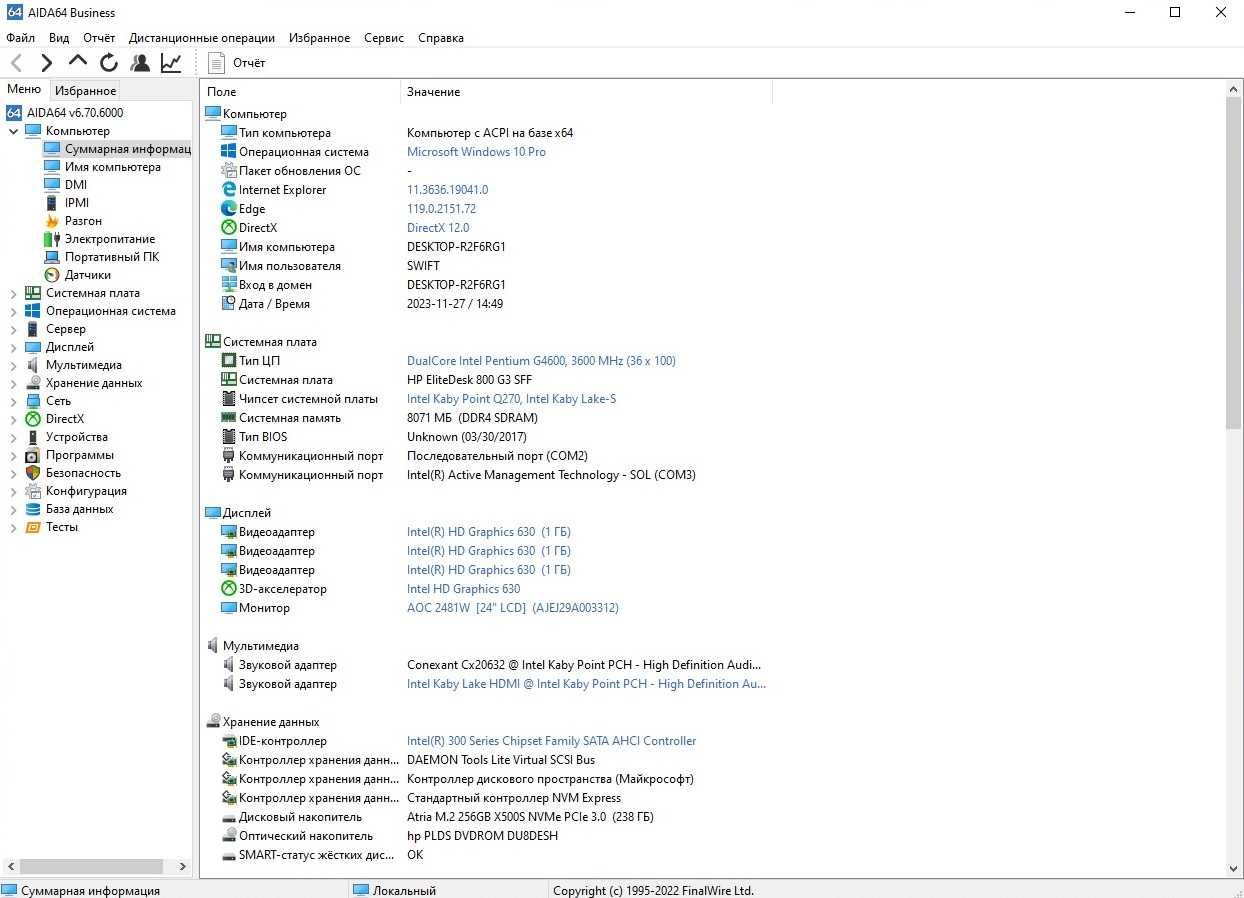Image resolution: width=1244 pixels, height=898 pixels.
Task: Switch to the Избранное tab in the sidebar
Action: click(x=85, y=91)
